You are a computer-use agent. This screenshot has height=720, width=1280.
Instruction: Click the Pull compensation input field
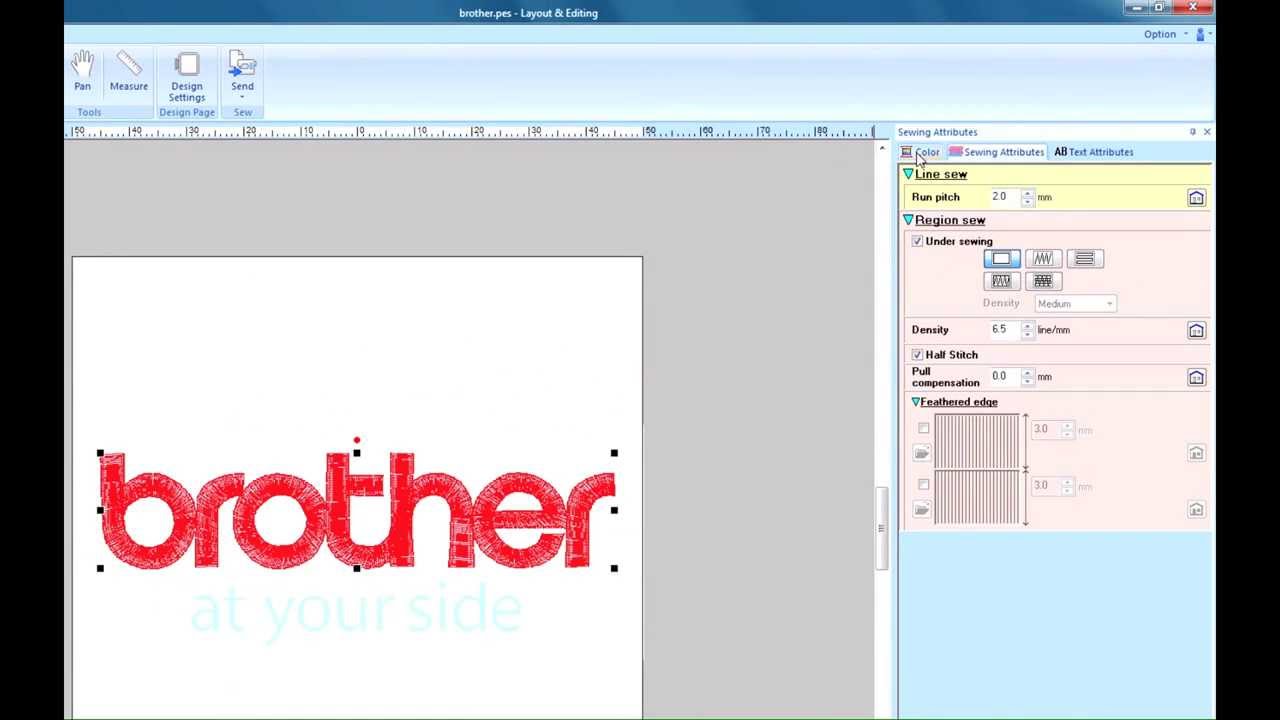pos(1004,377)
